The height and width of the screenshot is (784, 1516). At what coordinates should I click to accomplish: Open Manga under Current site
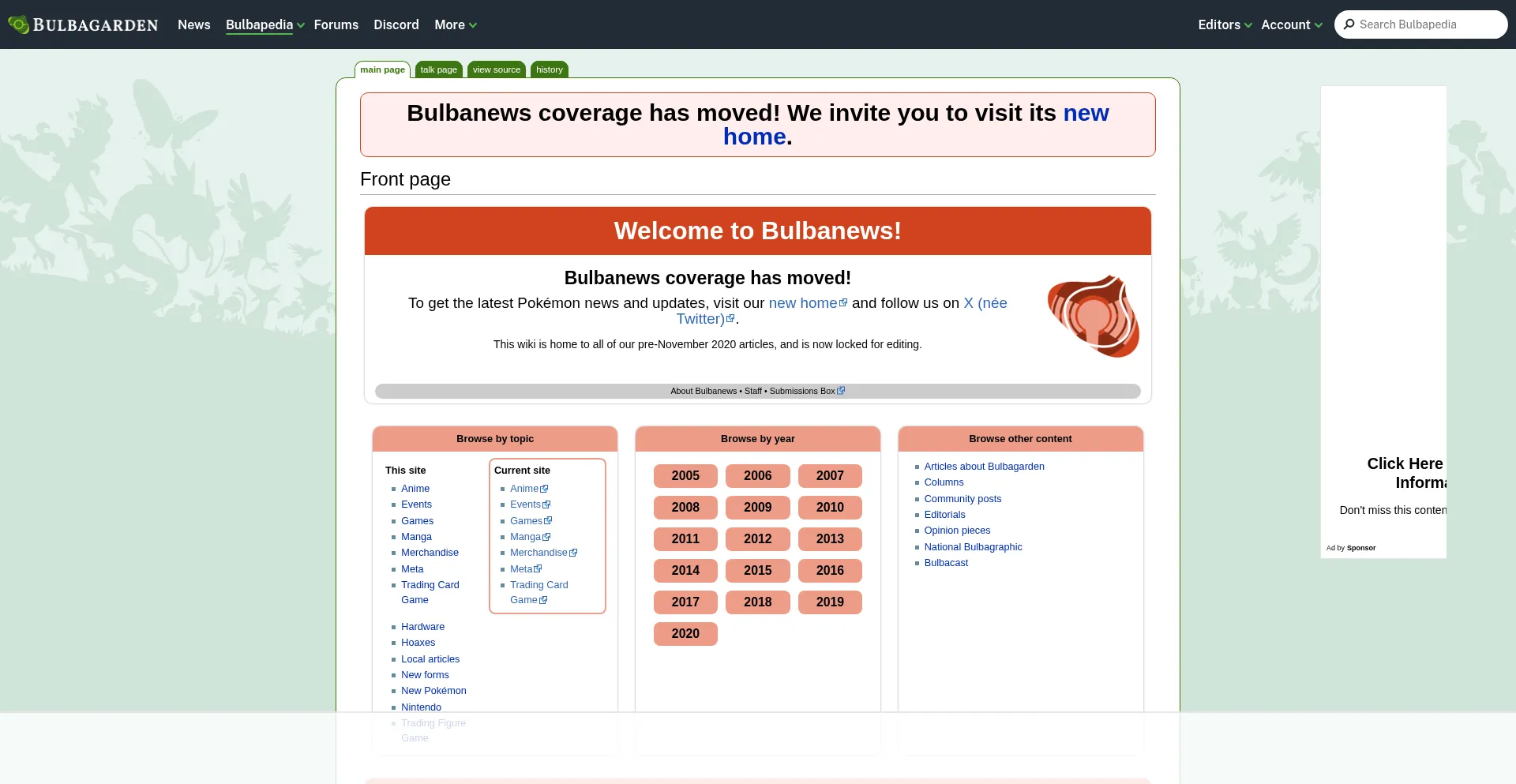[x=531, y=537]
